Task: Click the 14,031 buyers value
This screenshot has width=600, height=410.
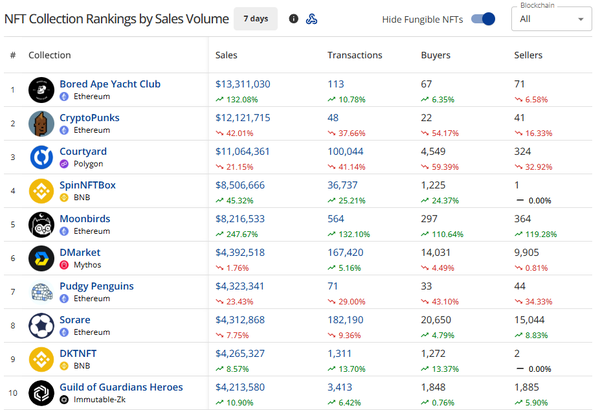Action: (x=435, y=252)
